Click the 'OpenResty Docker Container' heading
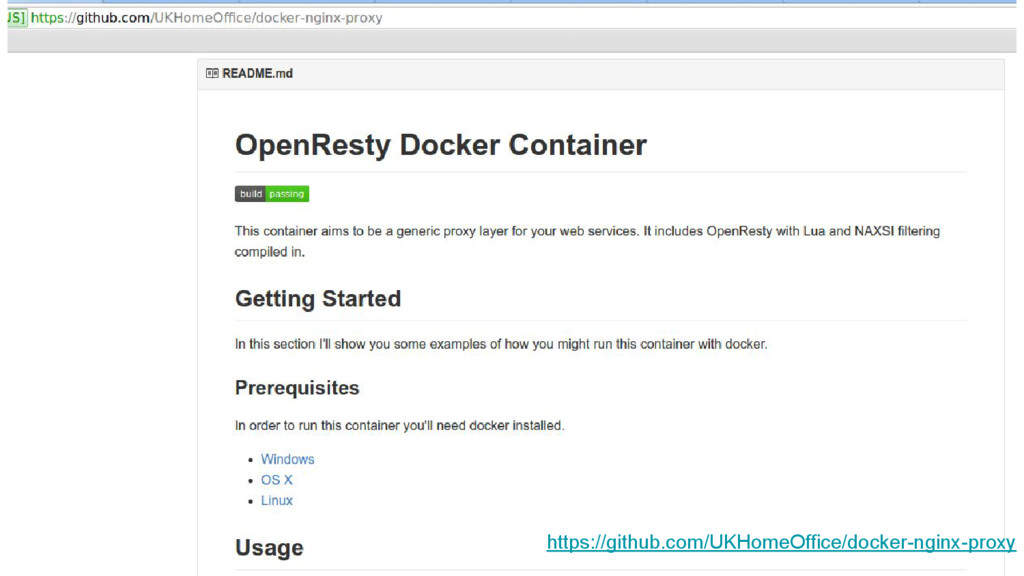The width and height of the screenshot is (1024, 576). (440, 145)
